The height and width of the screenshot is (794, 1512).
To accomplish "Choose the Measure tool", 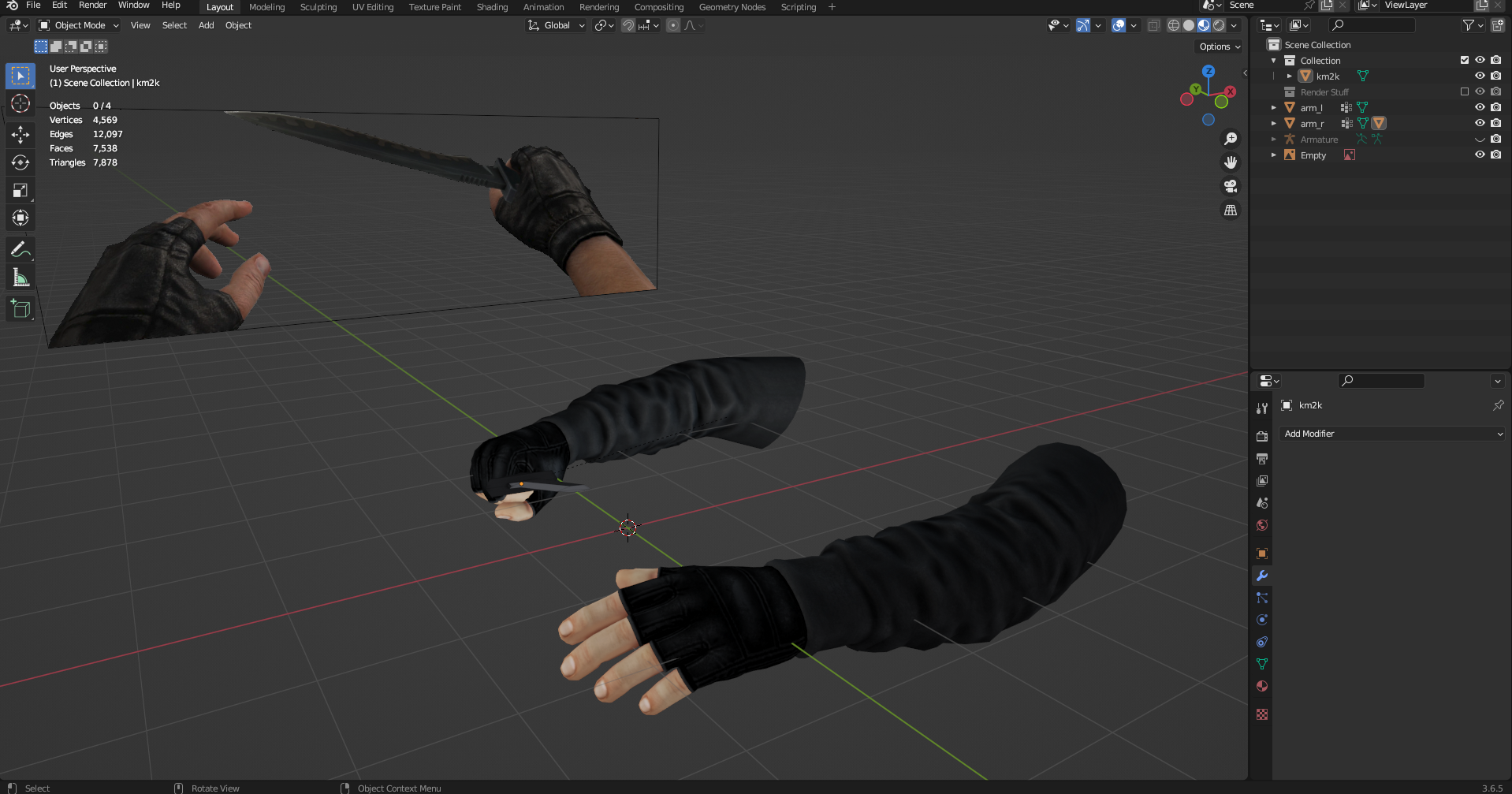I will pos(20,278).
